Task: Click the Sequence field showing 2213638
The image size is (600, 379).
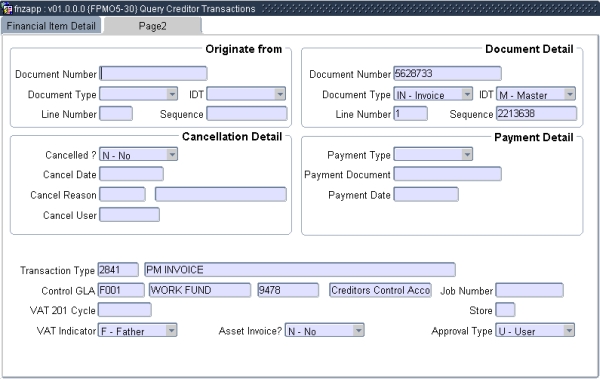Action: [x=536, y=114]
